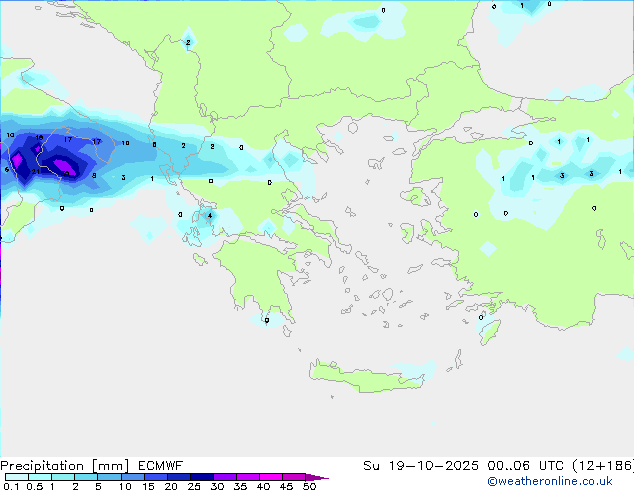
Task: Click the "0.1" legend scale label
Action: [11, 486]
